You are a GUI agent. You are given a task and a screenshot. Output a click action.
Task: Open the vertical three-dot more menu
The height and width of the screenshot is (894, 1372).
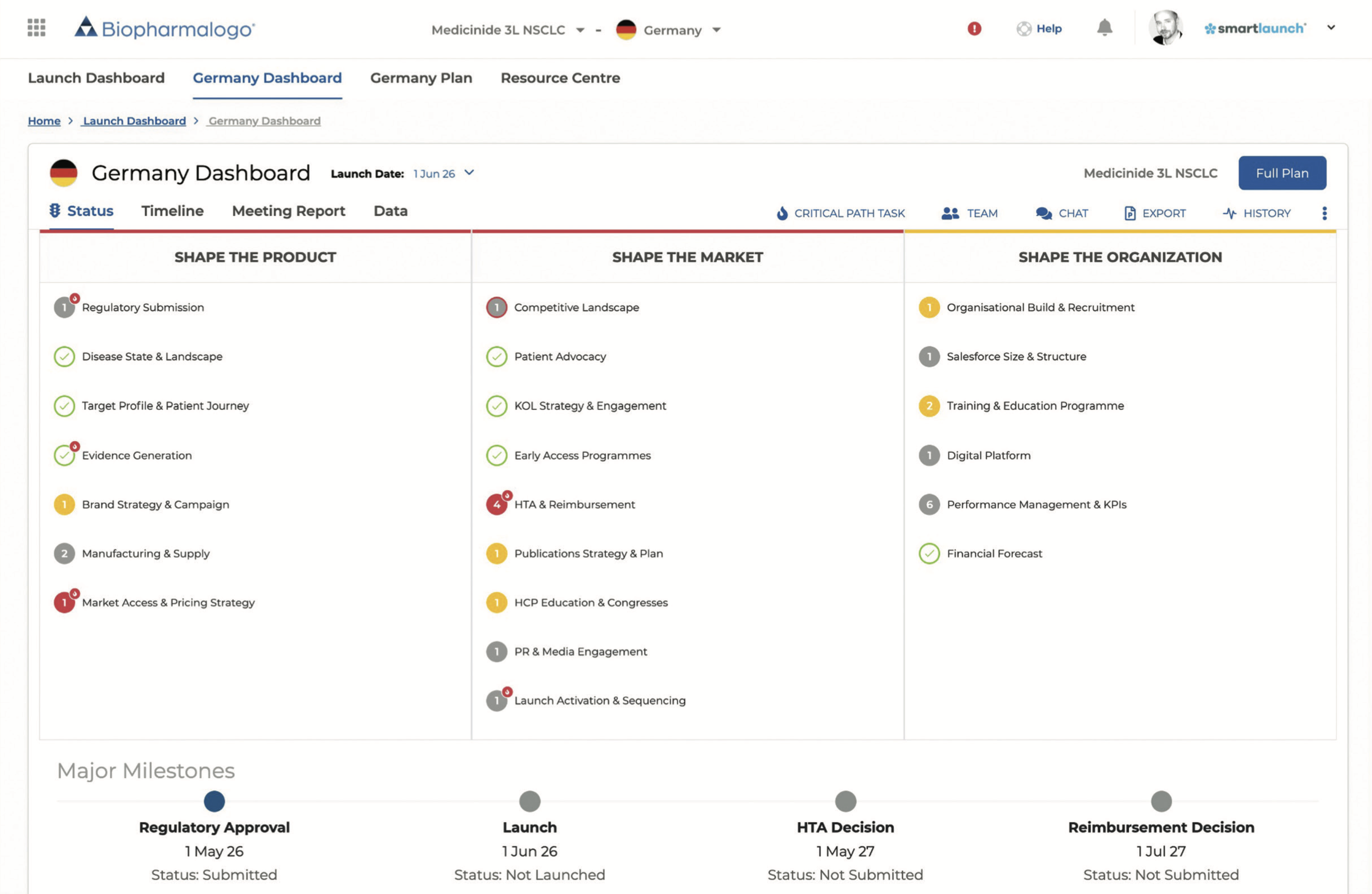(1324, 214)
